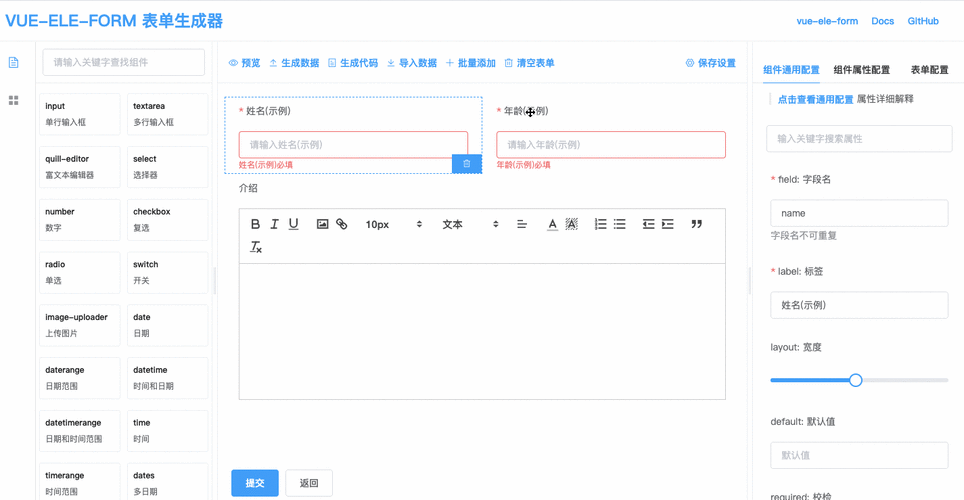The height and width of the screenshot is (500, 964).
Task: Decrease indent in editor toolbar
Action: pyautogui.click(x=649, y=224)
